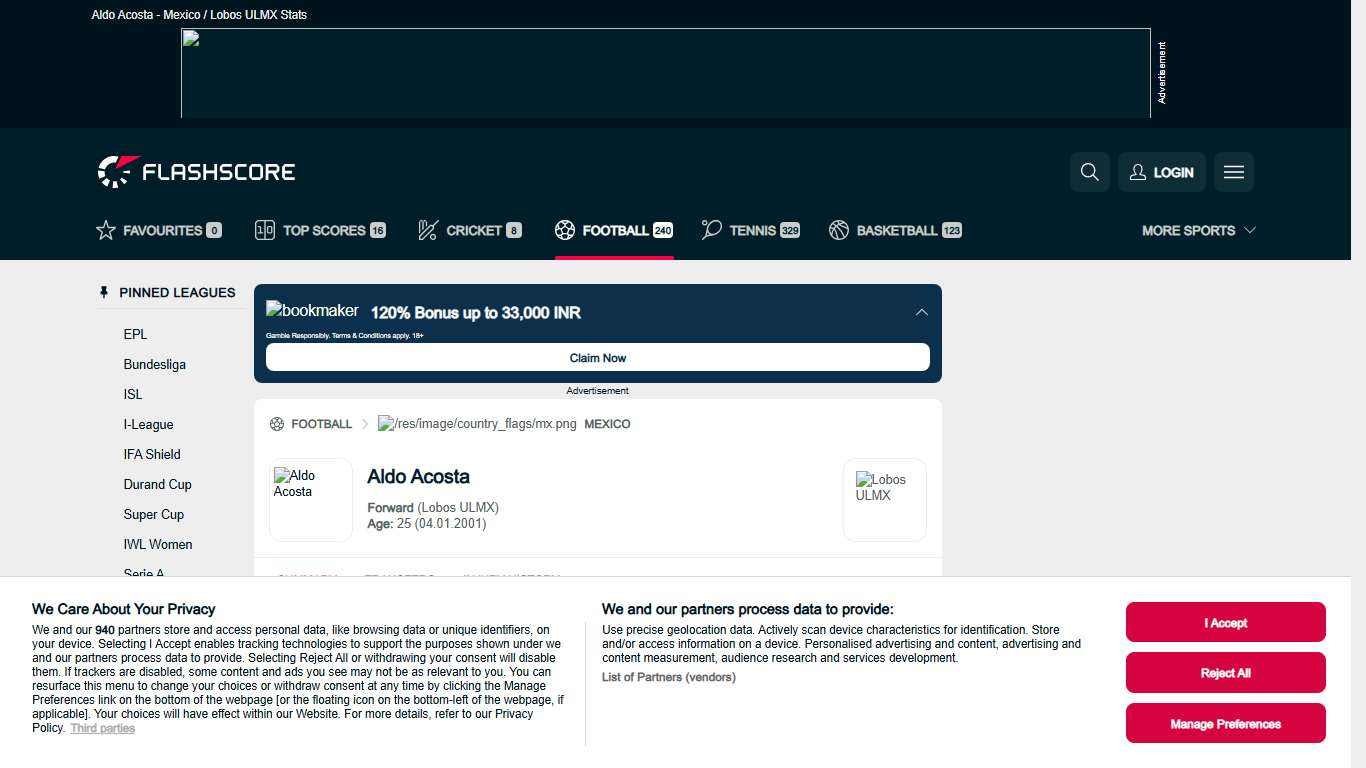Select the Football sport icon
This screenshot has height=768, width=1366.
(x=564, y=230)
